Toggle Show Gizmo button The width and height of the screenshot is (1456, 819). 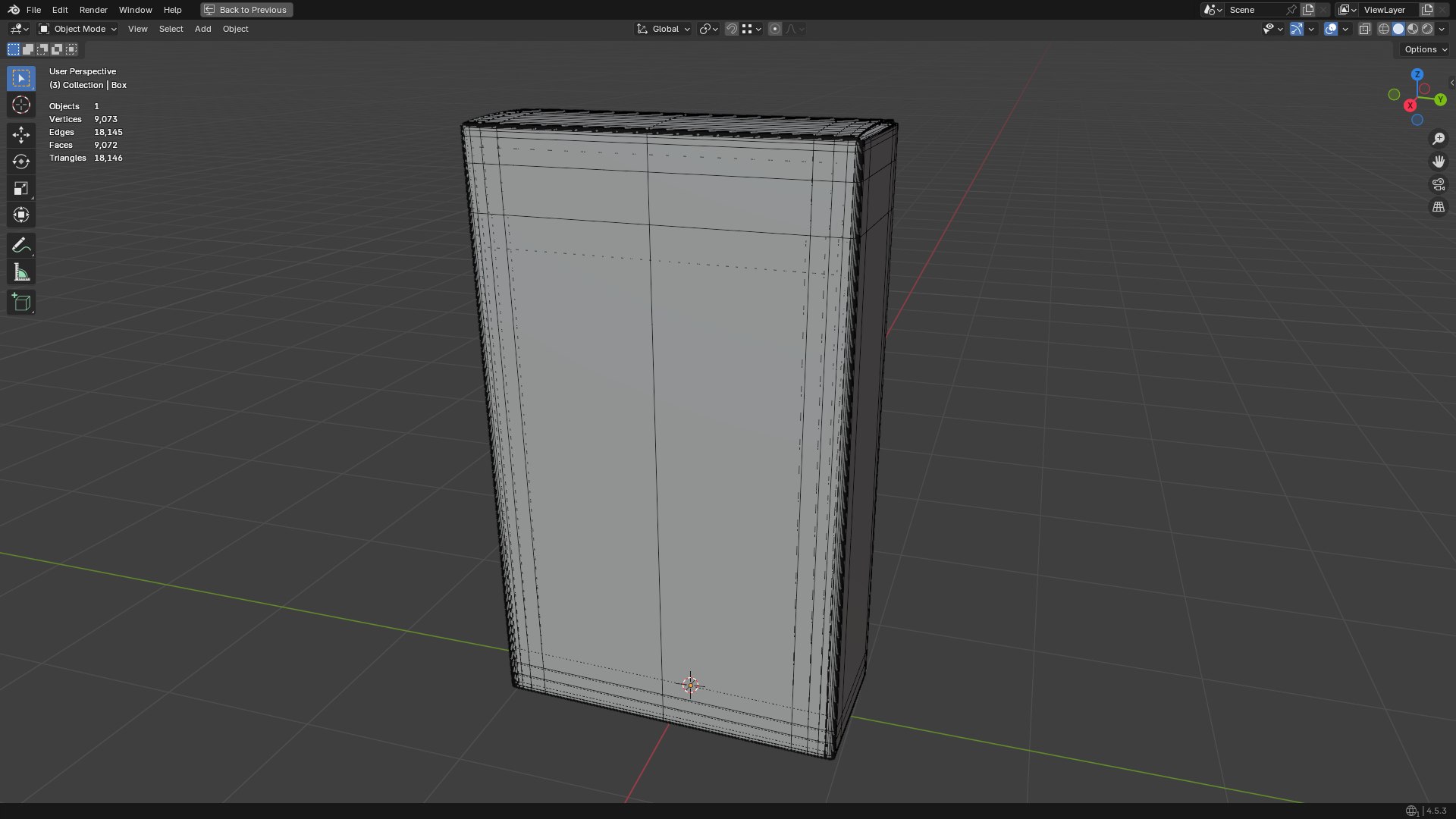click(1297, 29)
